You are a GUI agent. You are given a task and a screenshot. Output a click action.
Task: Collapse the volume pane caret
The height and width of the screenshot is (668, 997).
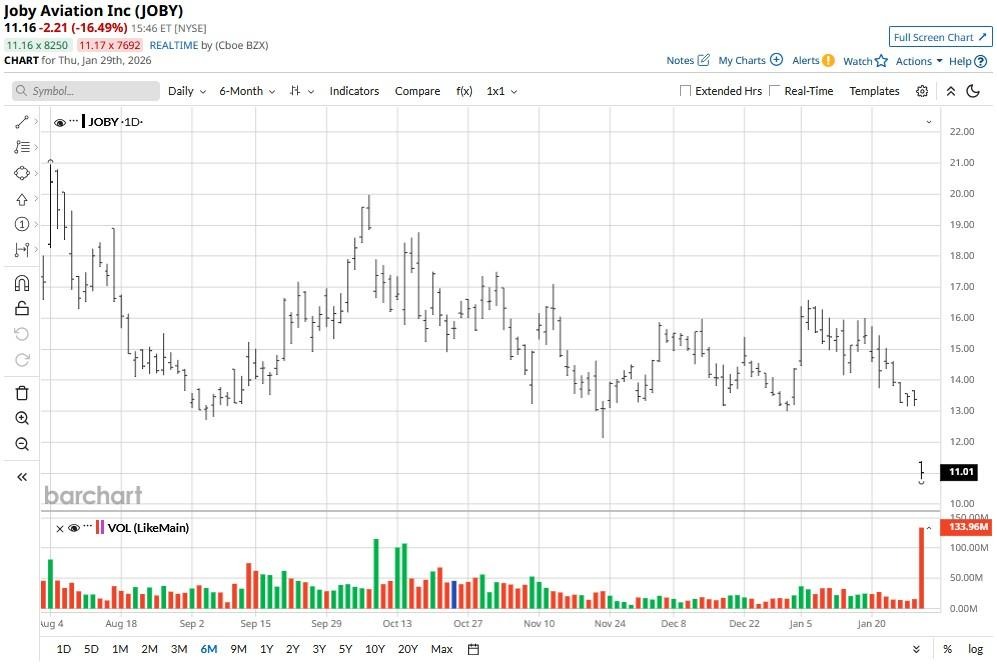tap(928, 528)
